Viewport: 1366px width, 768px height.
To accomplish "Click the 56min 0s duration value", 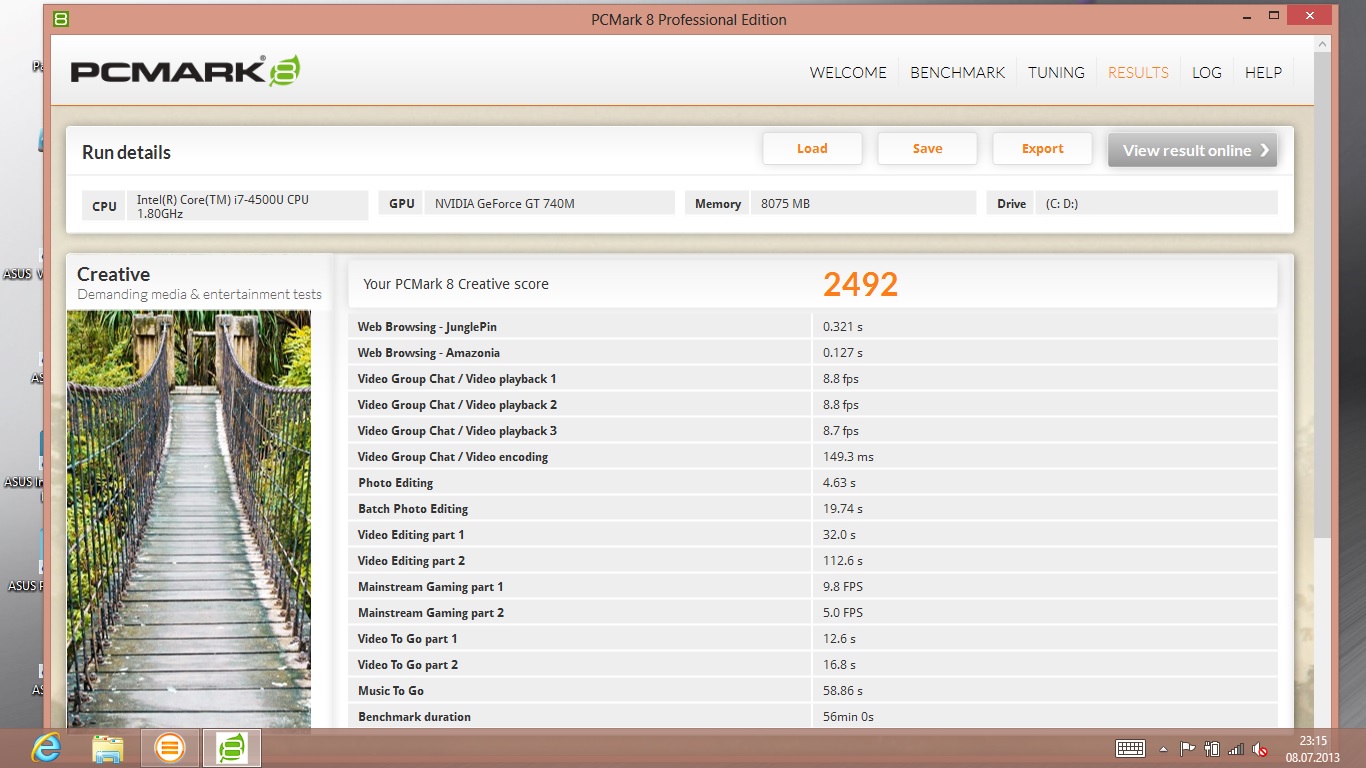I will [x=848, y=717].
